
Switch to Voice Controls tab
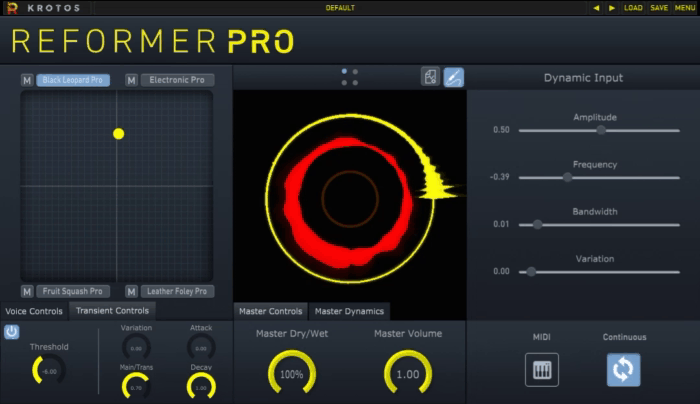tap(34, 311)
